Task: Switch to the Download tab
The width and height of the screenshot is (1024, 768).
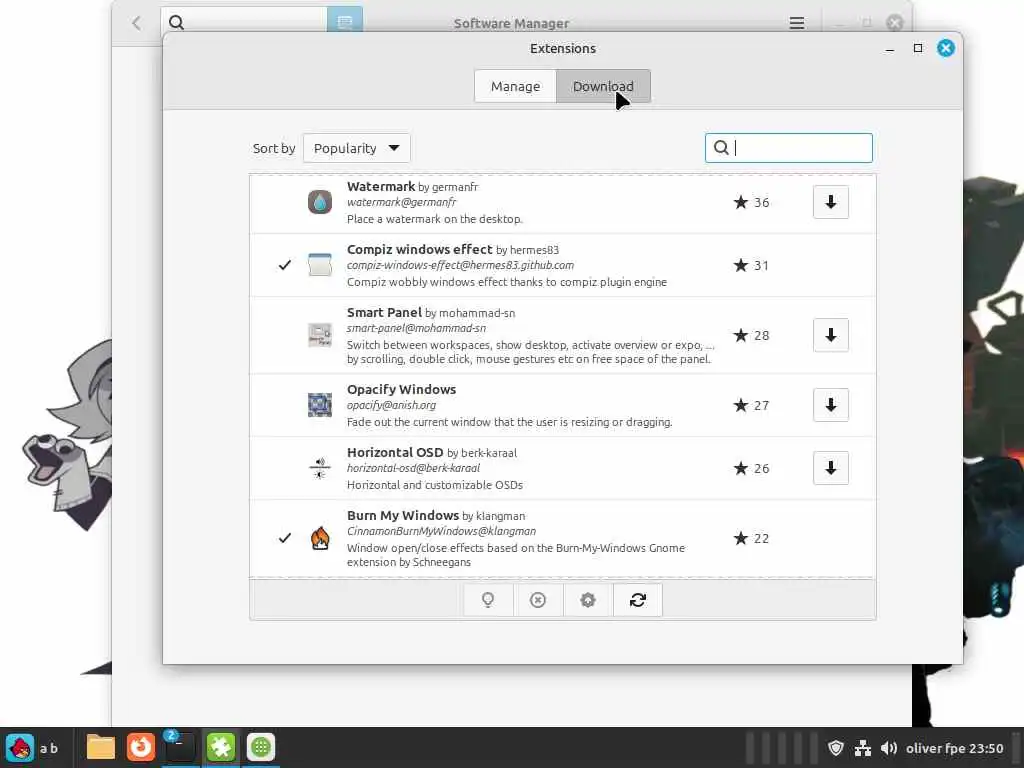Action: pyautogui.click(x=603, y=86)
